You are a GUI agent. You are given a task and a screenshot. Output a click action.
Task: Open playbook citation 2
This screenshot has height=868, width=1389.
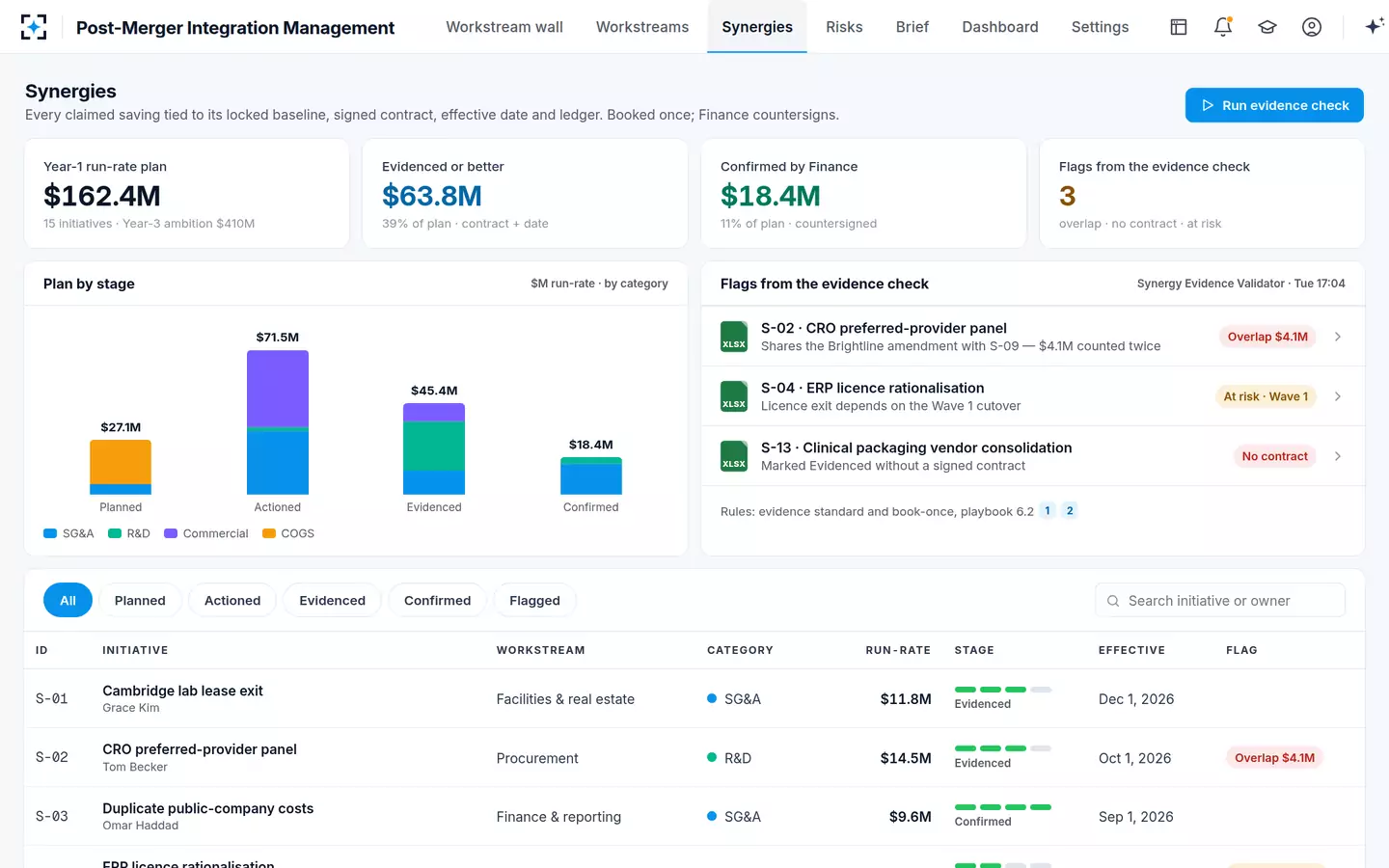tap(1070, 511)
